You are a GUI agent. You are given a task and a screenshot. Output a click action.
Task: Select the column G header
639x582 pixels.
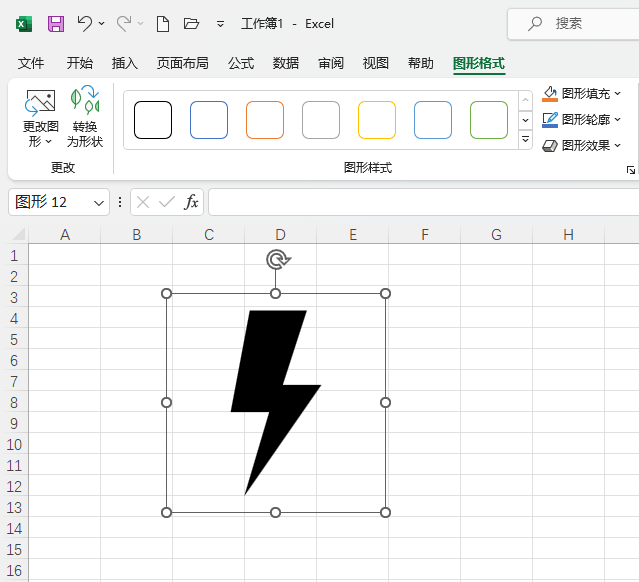click(496, 234)
